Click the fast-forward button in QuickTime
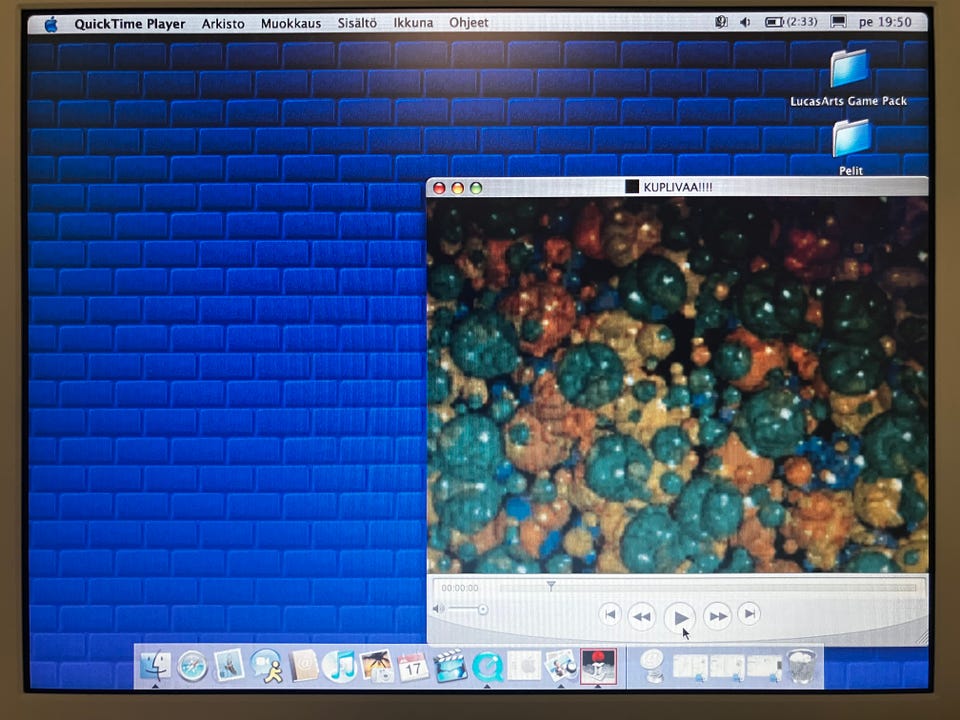 tap(718, 616)
